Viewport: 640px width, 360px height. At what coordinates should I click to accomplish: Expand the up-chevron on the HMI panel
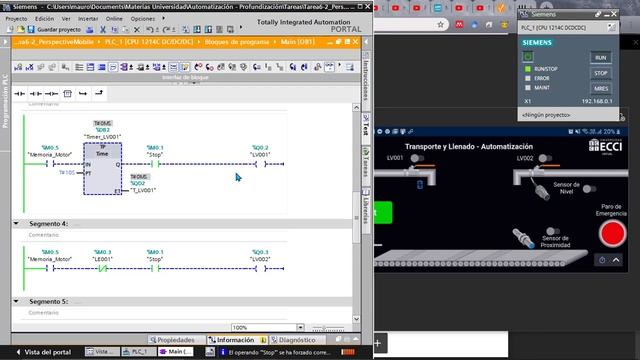point(616,260)
